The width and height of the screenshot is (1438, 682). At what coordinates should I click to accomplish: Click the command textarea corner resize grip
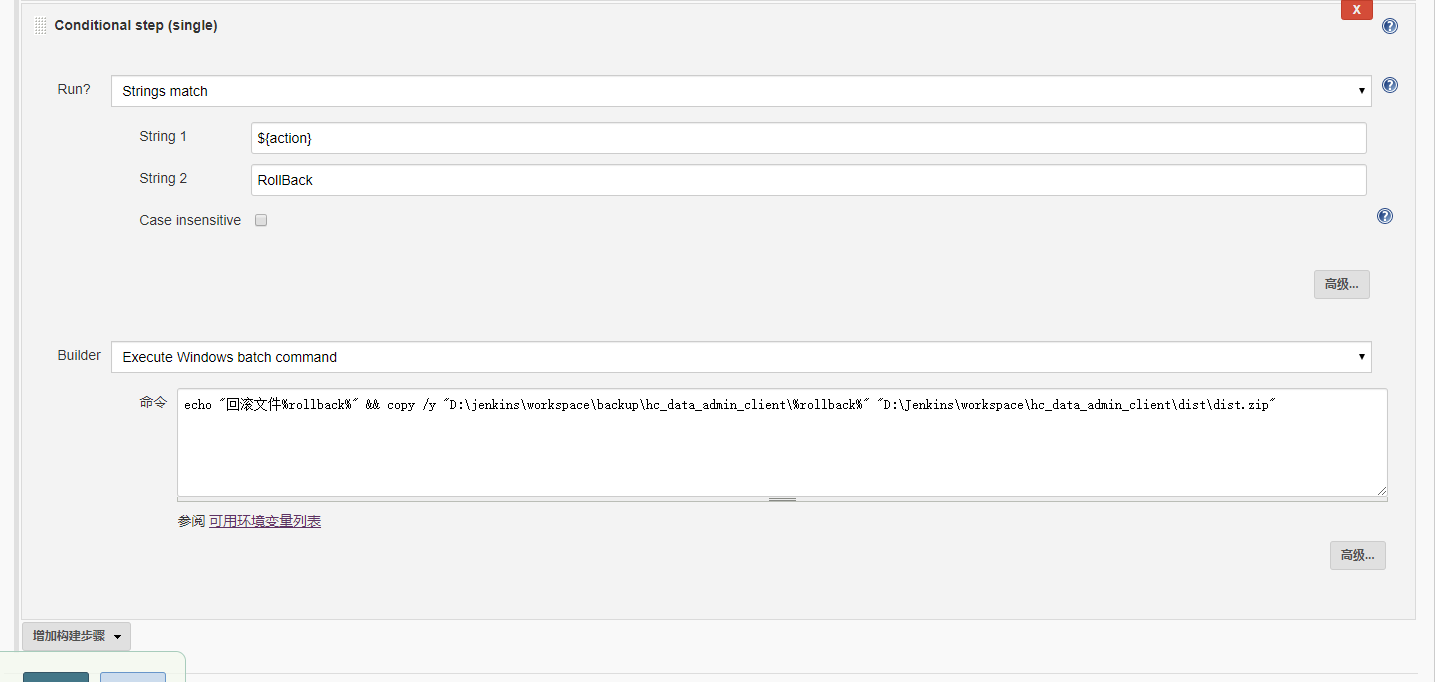1381,490
